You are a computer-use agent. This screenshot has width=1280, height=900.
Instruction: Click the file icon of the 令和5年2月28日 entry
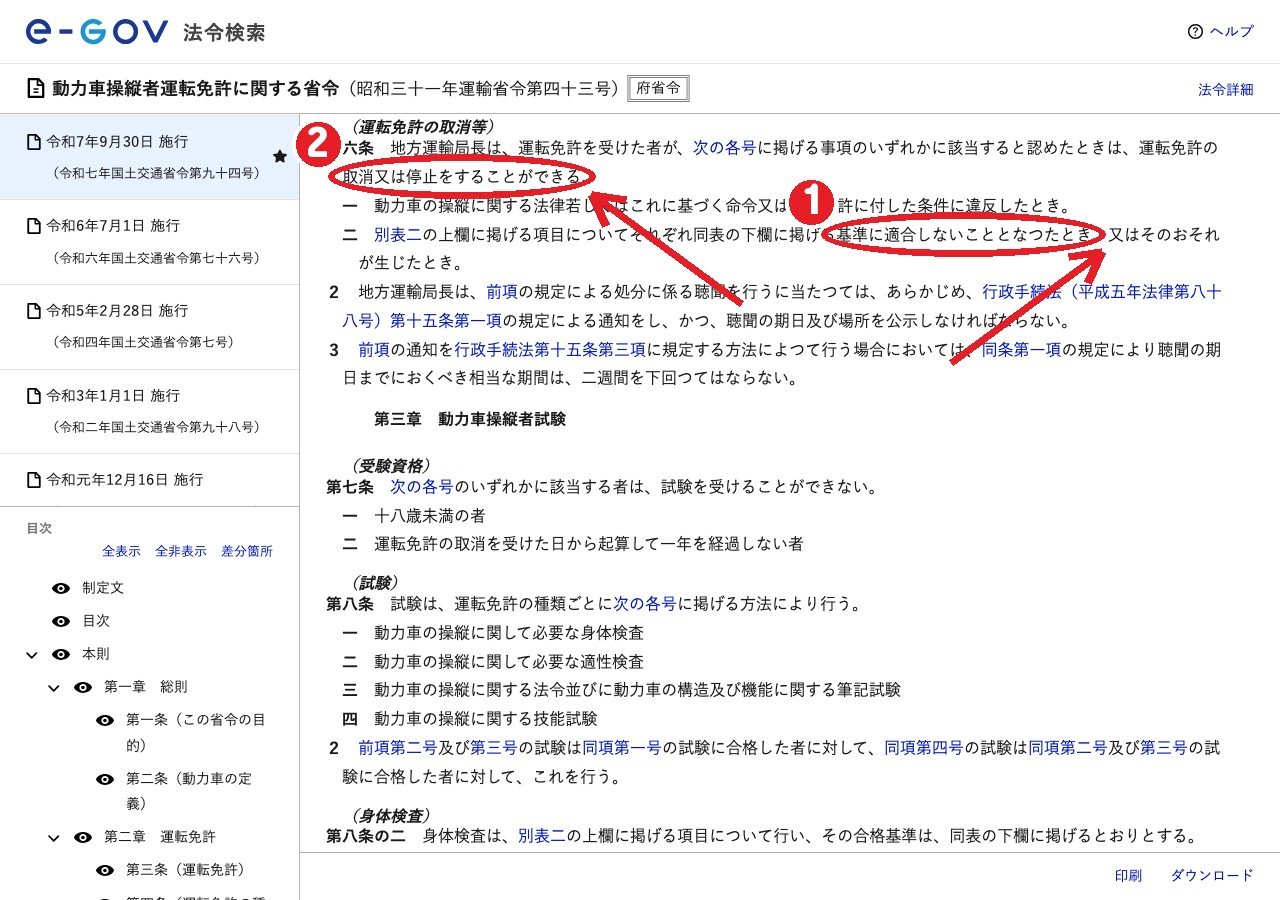click(34, 311)
